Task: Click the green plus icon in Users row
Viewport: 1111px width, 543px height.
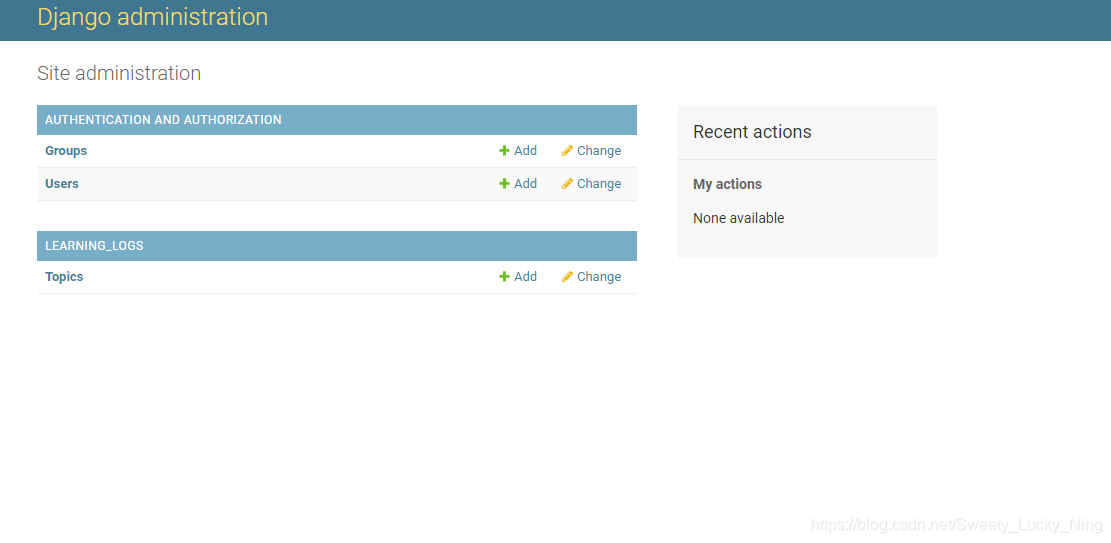Action: pyautogui.click(x=504, y=184)
